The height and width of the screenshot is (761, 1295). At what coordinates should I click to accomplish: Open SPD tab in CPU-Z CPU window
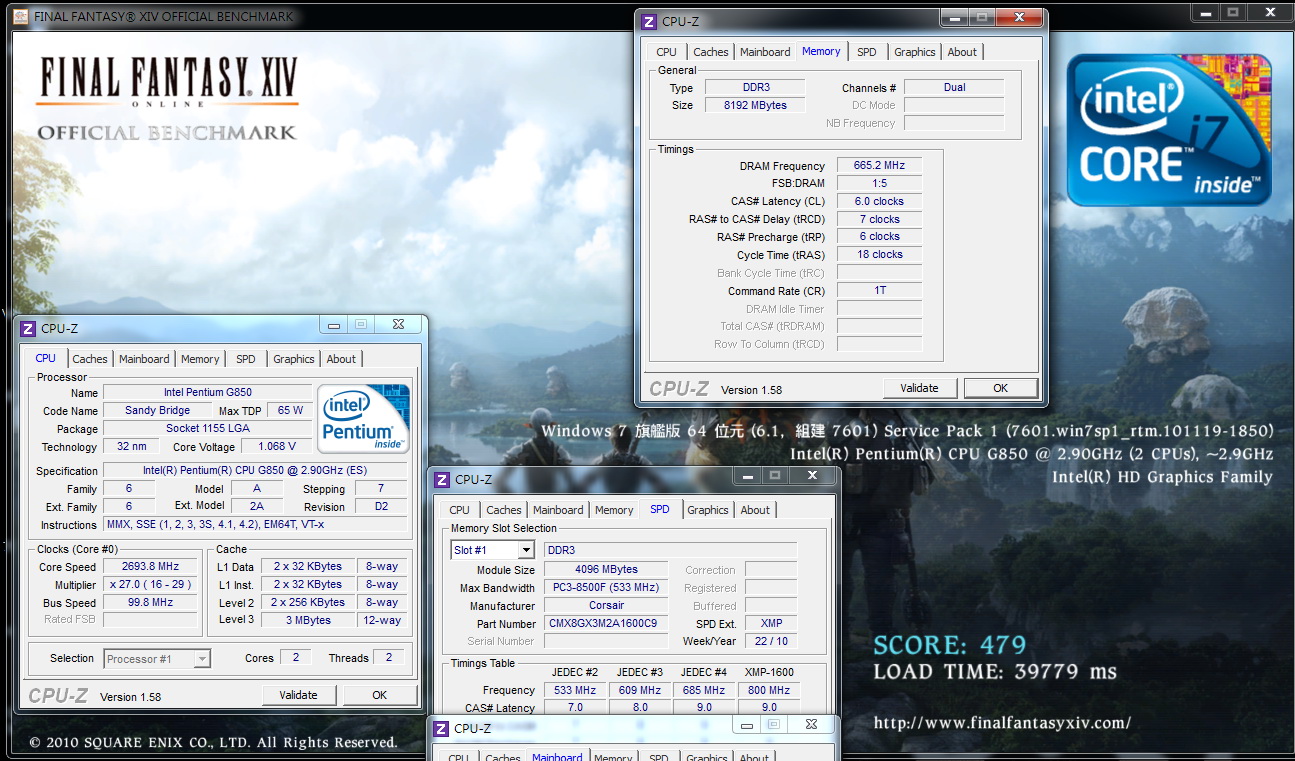(246, 359)
